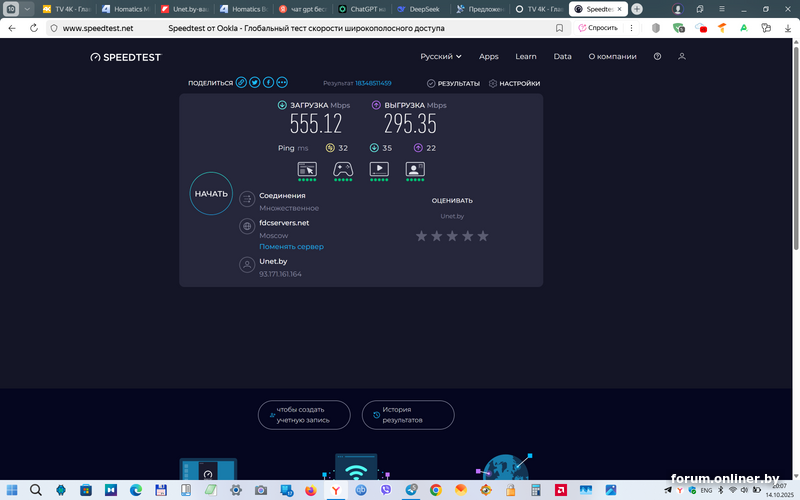Screen dimensions: 800x500
Task: Share the result on Twitter
Action: pos(255,83)
